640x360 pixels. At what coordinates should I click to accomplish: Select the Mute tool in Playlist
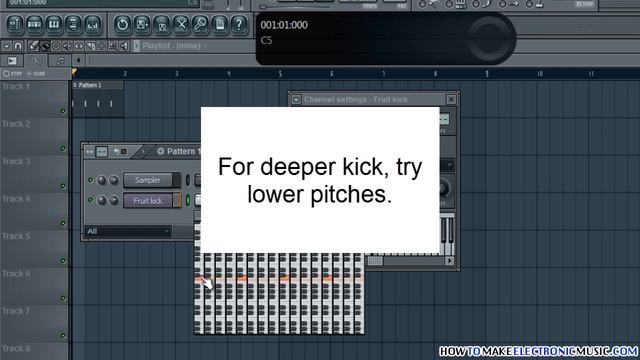pyautogui.click(x=67, y=46)
